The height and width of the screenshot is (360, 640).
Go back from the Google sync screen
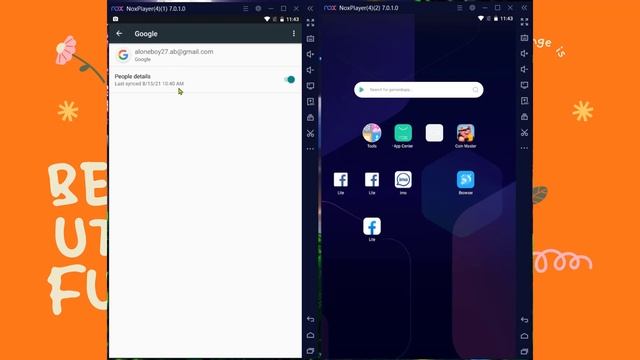(119, 33)
